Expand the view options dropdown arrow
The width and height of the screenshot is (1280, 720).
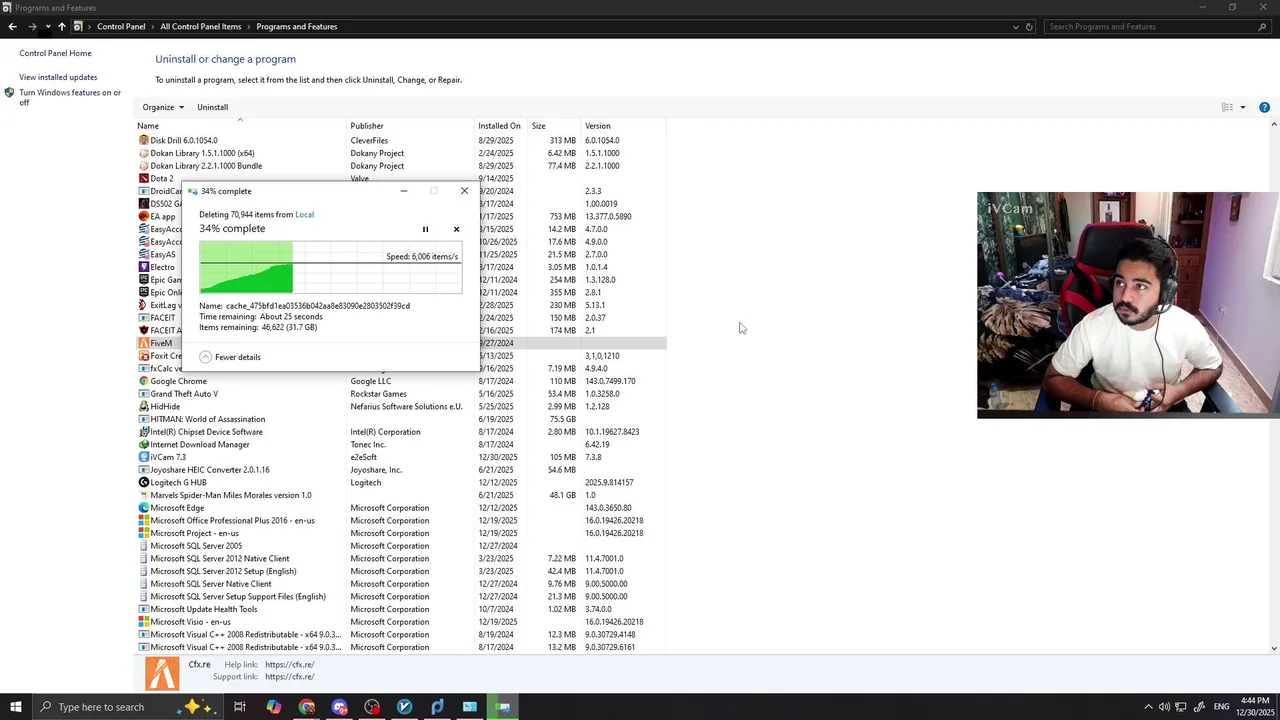(x=1243, y=107)
